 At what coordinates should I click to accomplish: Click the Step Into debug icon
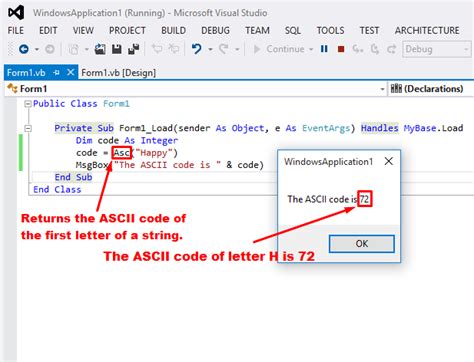tap(358, 49)
